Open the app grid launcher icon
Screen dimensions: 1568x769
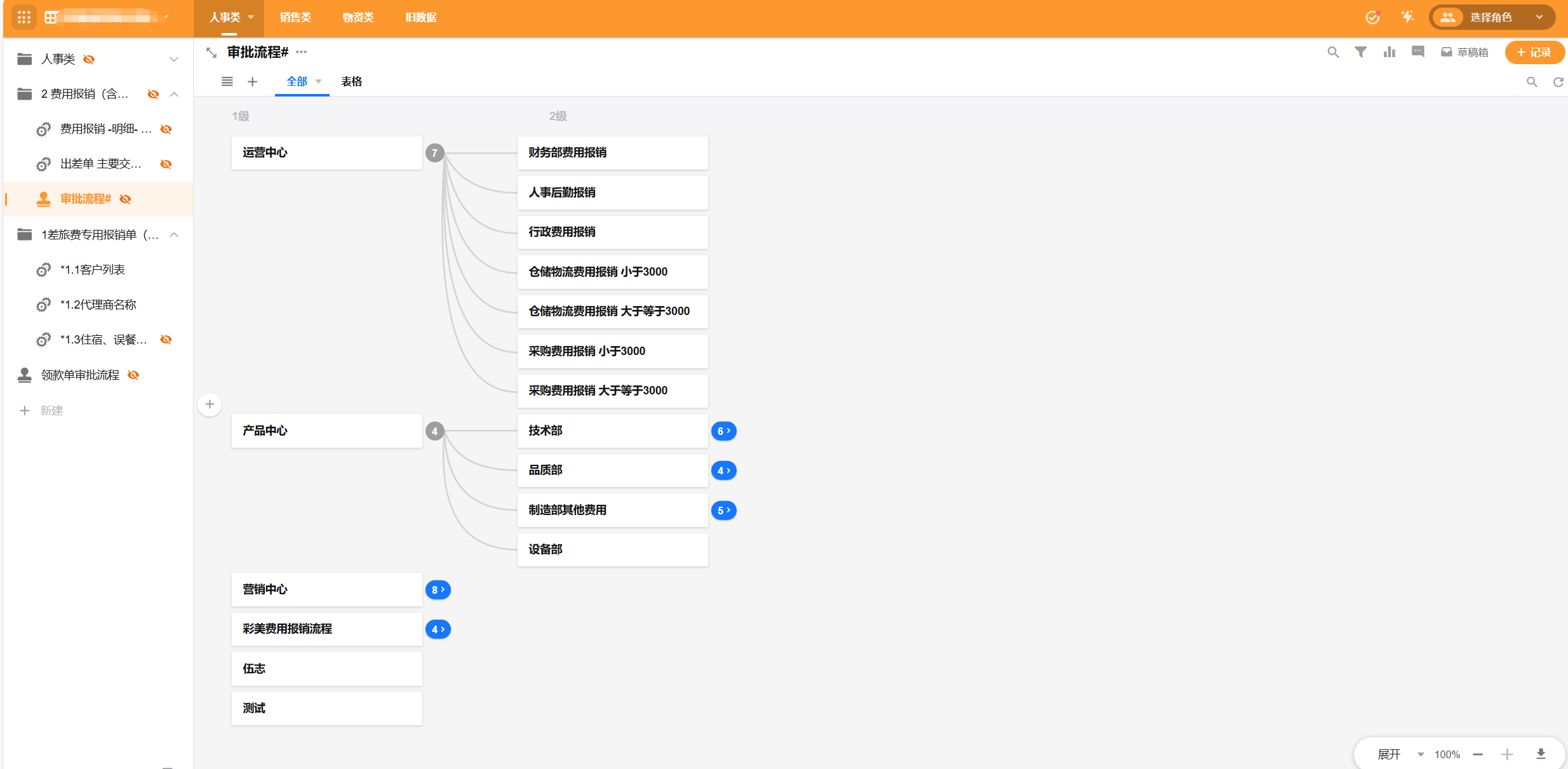pyautogui.click(x=24, y=17)
